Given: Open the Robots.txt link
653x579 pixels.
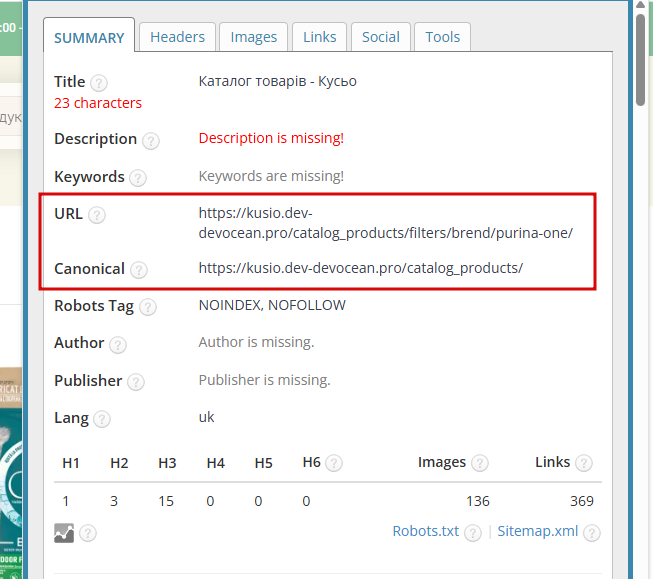Looking at the screenshot, I should click(x=426, y=531).
